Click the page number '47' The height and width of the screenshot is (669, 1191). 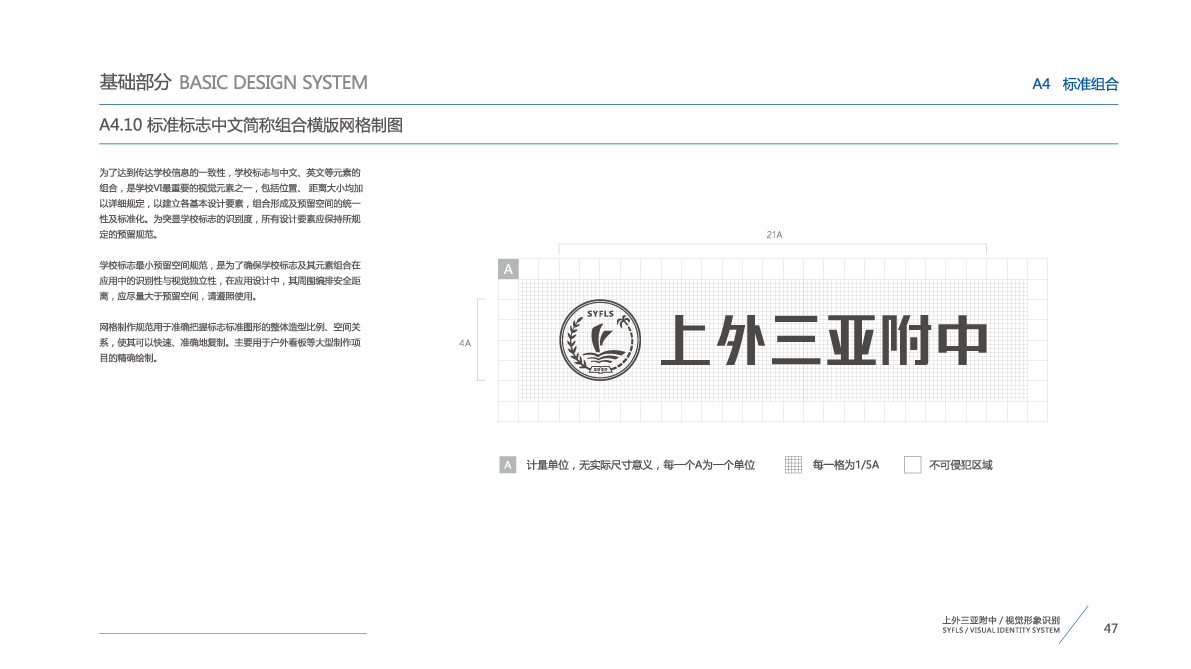[x=1110, y=629]
